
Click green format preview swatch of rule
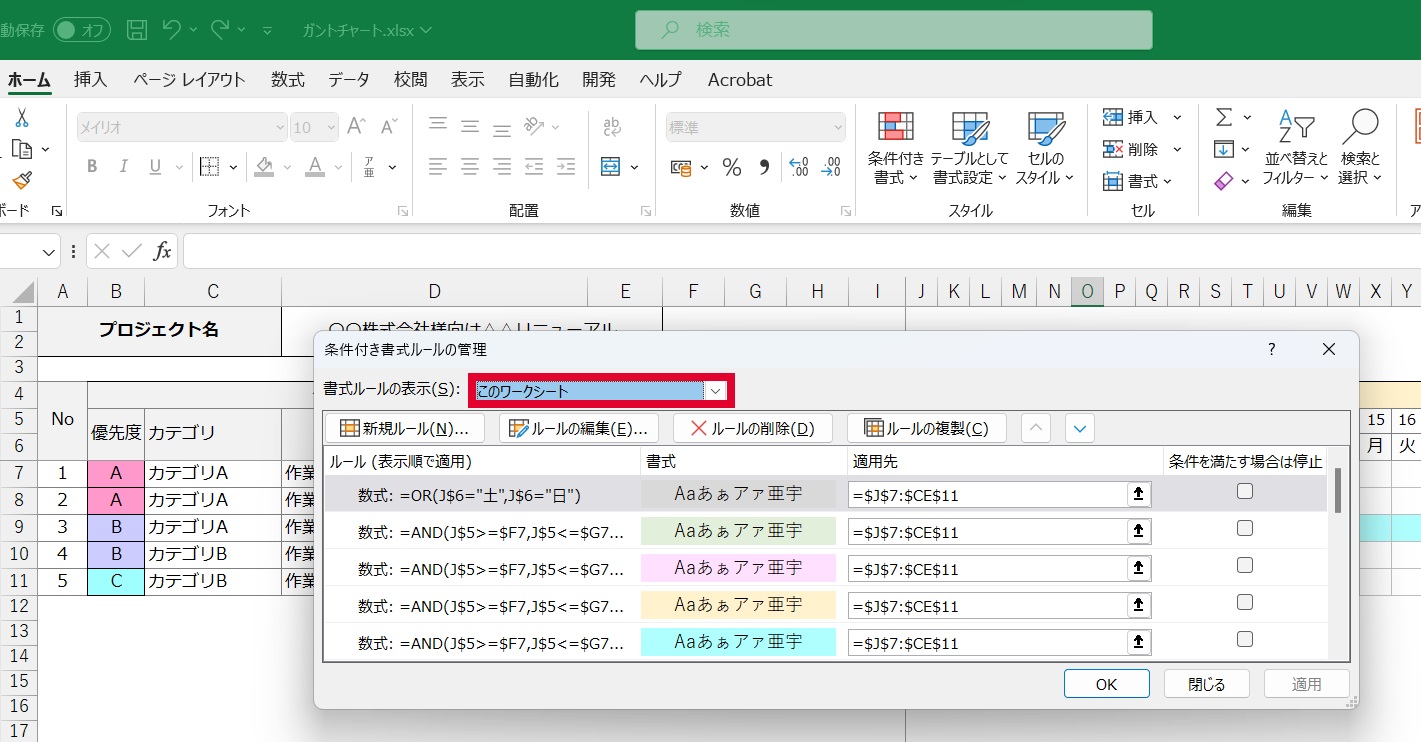738,530
